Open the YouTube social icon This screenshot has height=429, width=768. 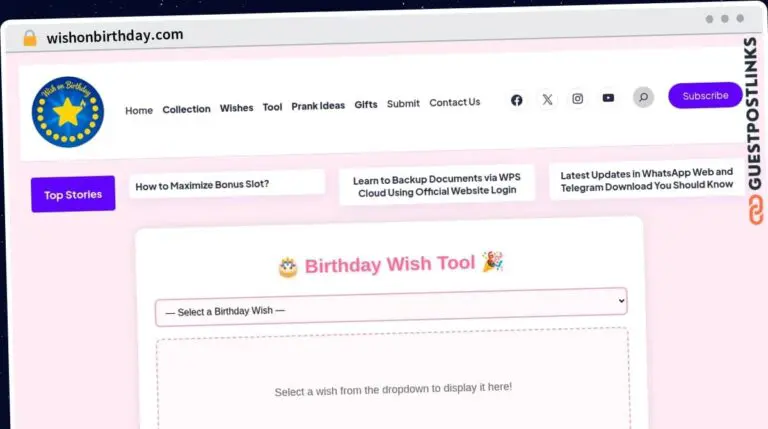pos(608,98)
